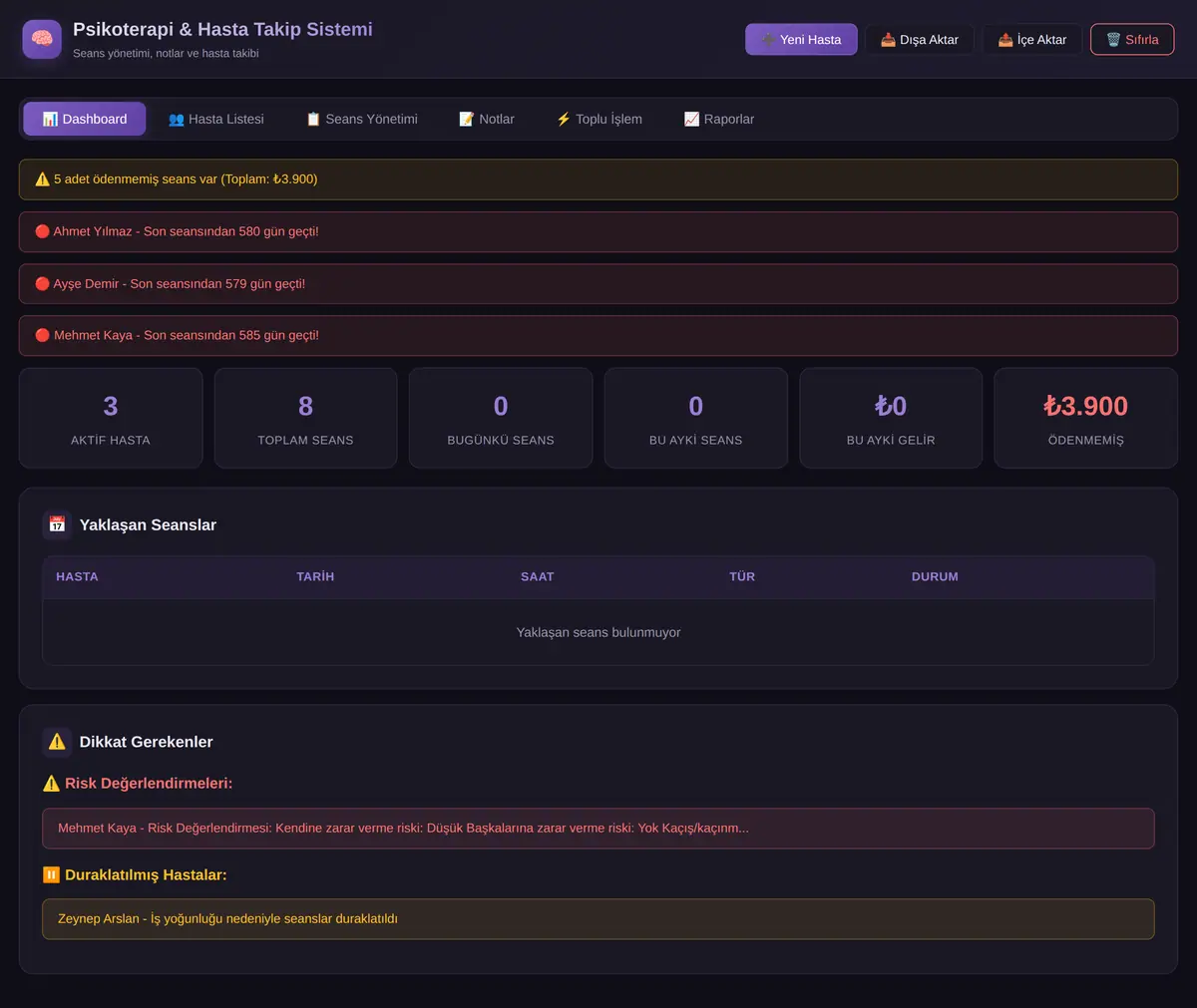
Task: Click the Mehmet Kaya 585 days alert
Action: (x=598, y=335)
